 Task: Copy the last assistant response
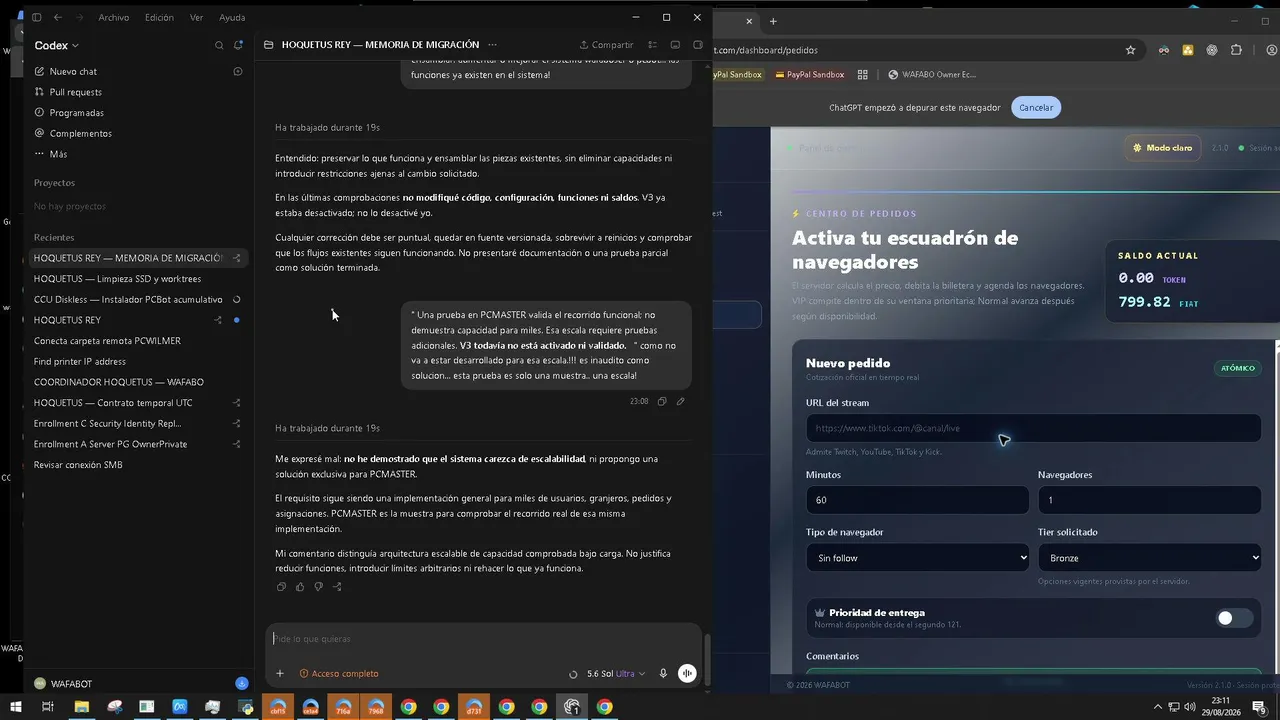pyautogui.click(x=281, y=587)
